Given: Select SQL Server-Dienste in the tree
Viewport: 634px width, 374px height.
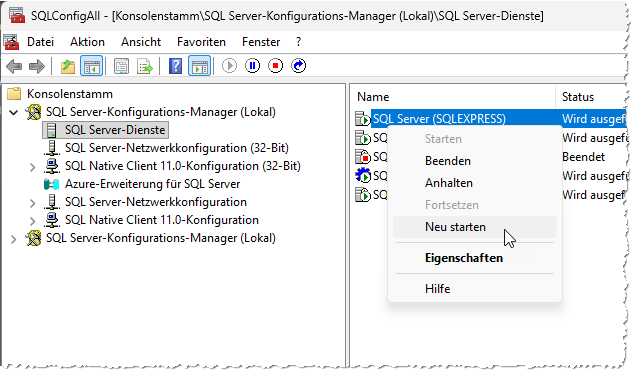Looking at the screenshot, I should (115, 130).
